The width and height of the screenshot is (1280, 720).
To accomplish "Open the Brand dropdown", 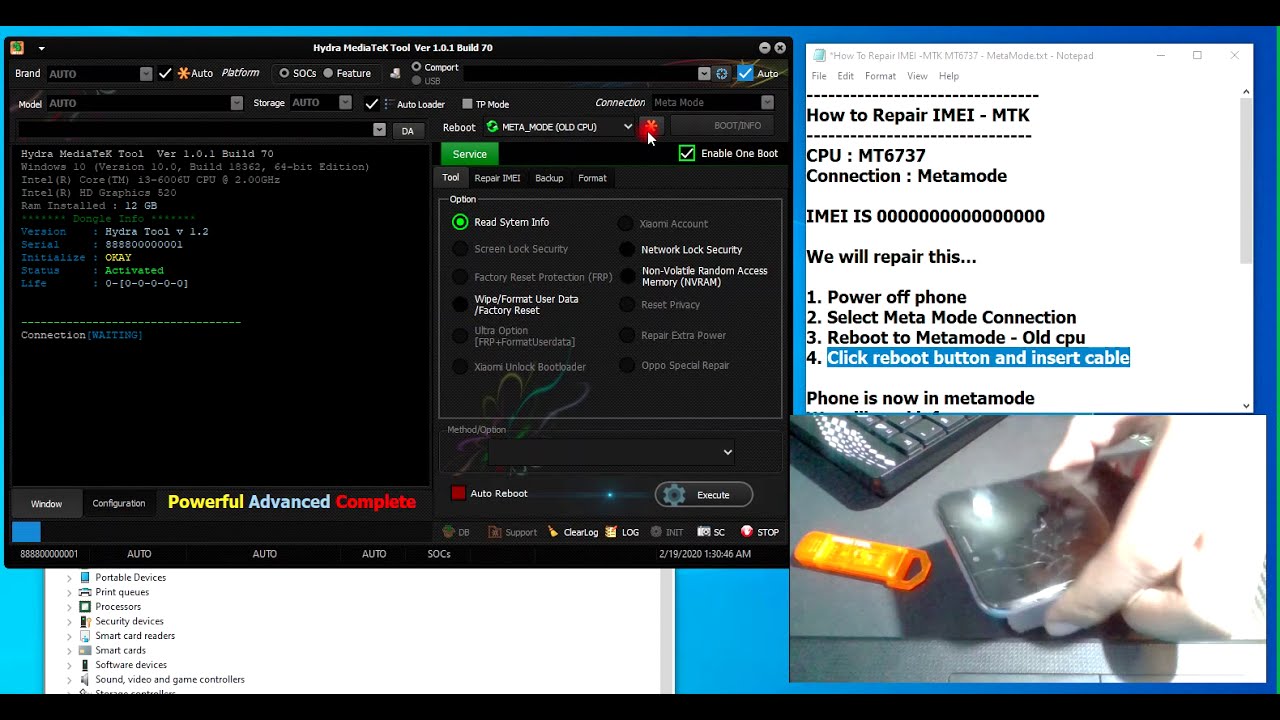I will (x=146, y=74).
